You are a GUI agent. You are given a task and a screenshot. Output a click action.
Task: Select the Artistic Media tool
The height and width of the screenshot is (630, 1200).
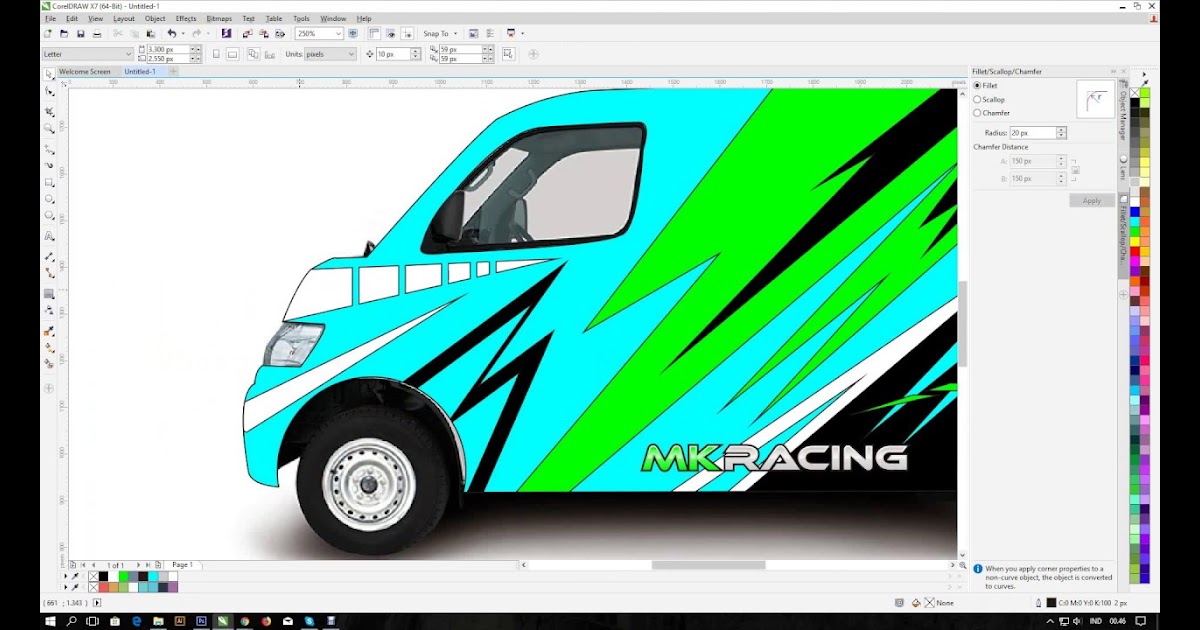[49, 165]
